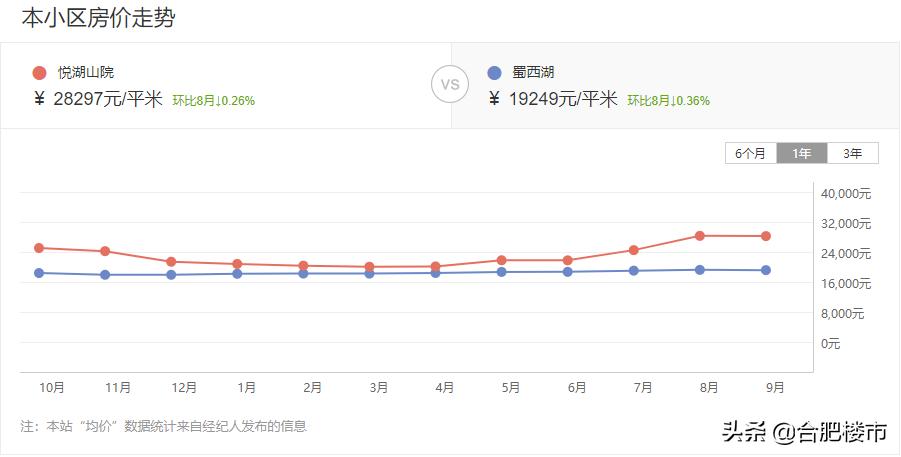901x457 pixels.
Task: Click red data point for 12月
Action: (x=171, y=262)
